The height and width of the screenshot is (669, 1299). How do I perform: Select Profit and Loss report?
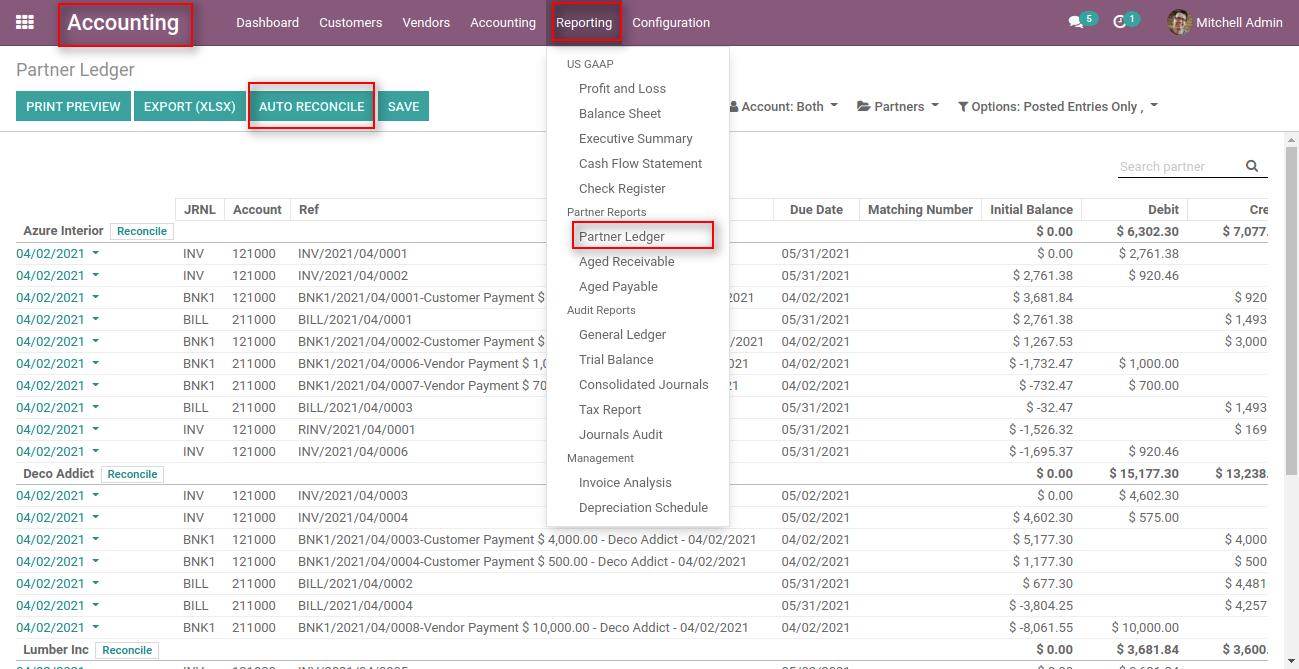click(622, 88)
